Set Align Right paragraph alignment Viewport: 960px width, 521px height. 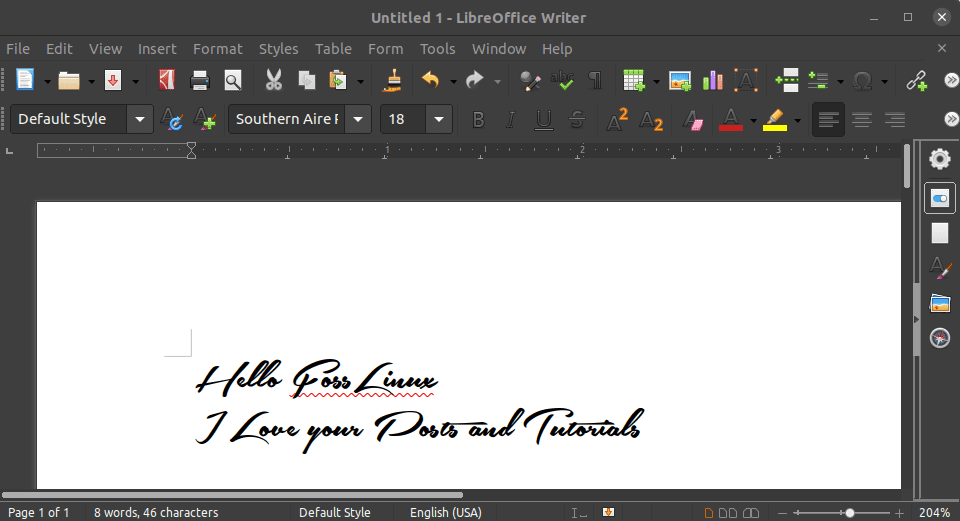click(894, 119)
